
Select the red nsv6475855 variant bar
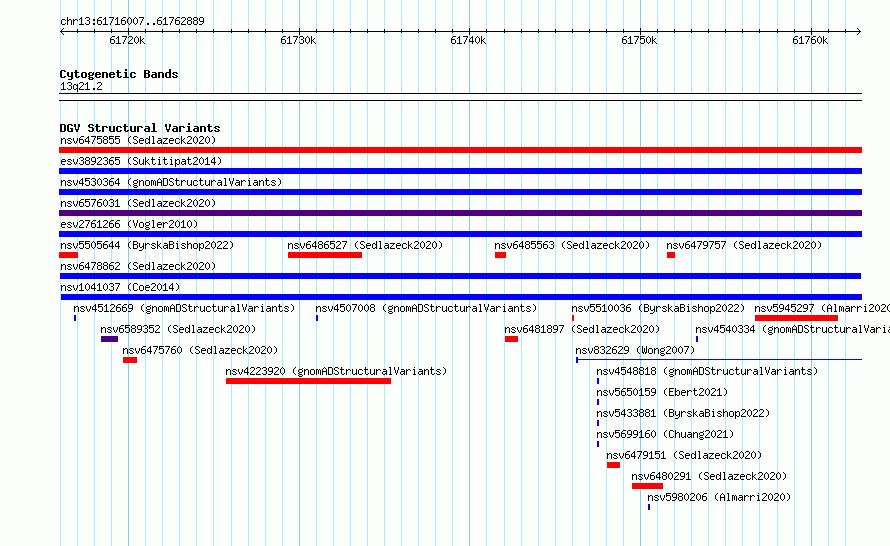coord(460,150)
